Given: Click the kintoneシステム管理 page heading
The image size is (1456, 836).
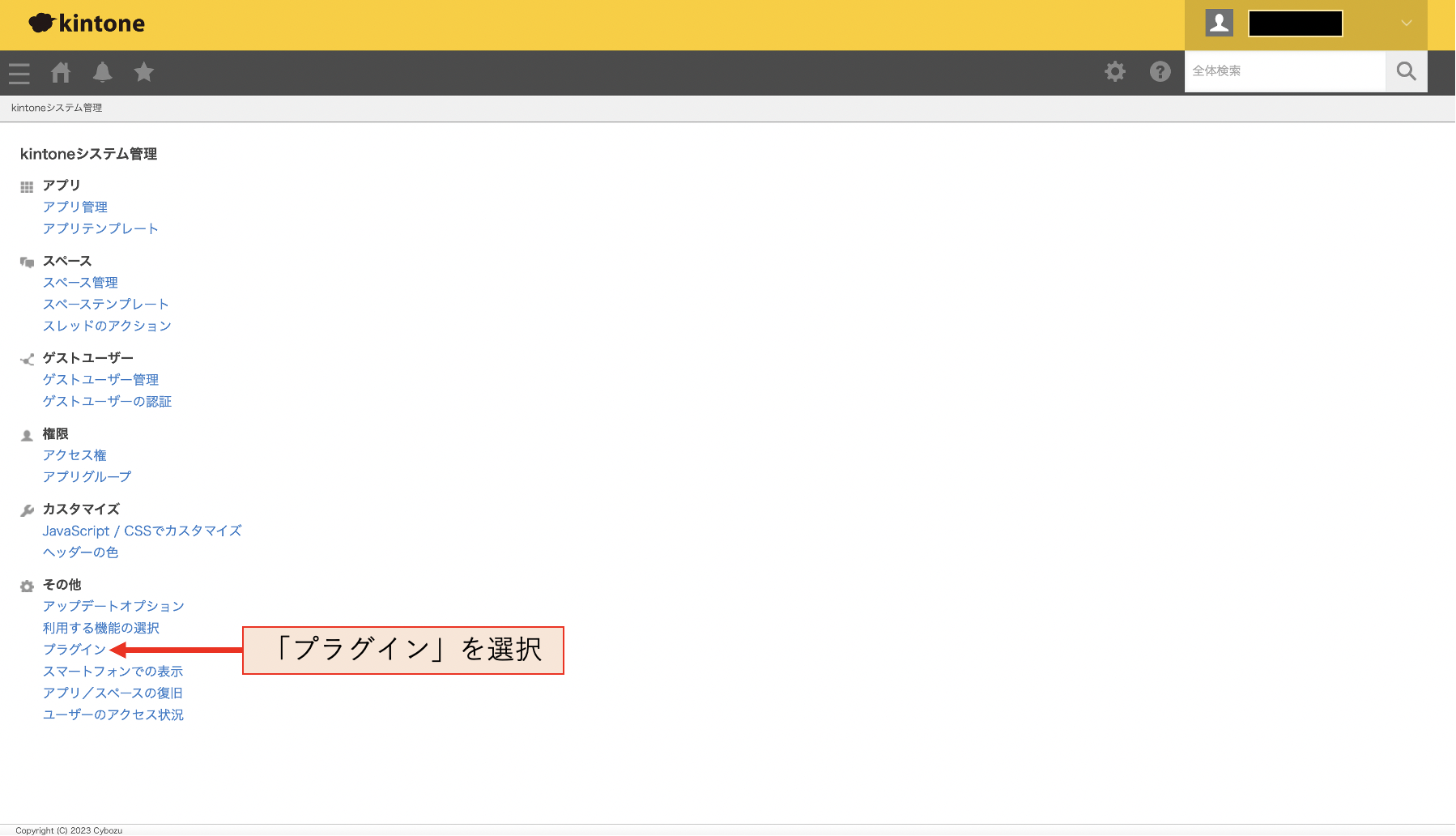Looking at the screenshot, I should (x=88, y=154).
